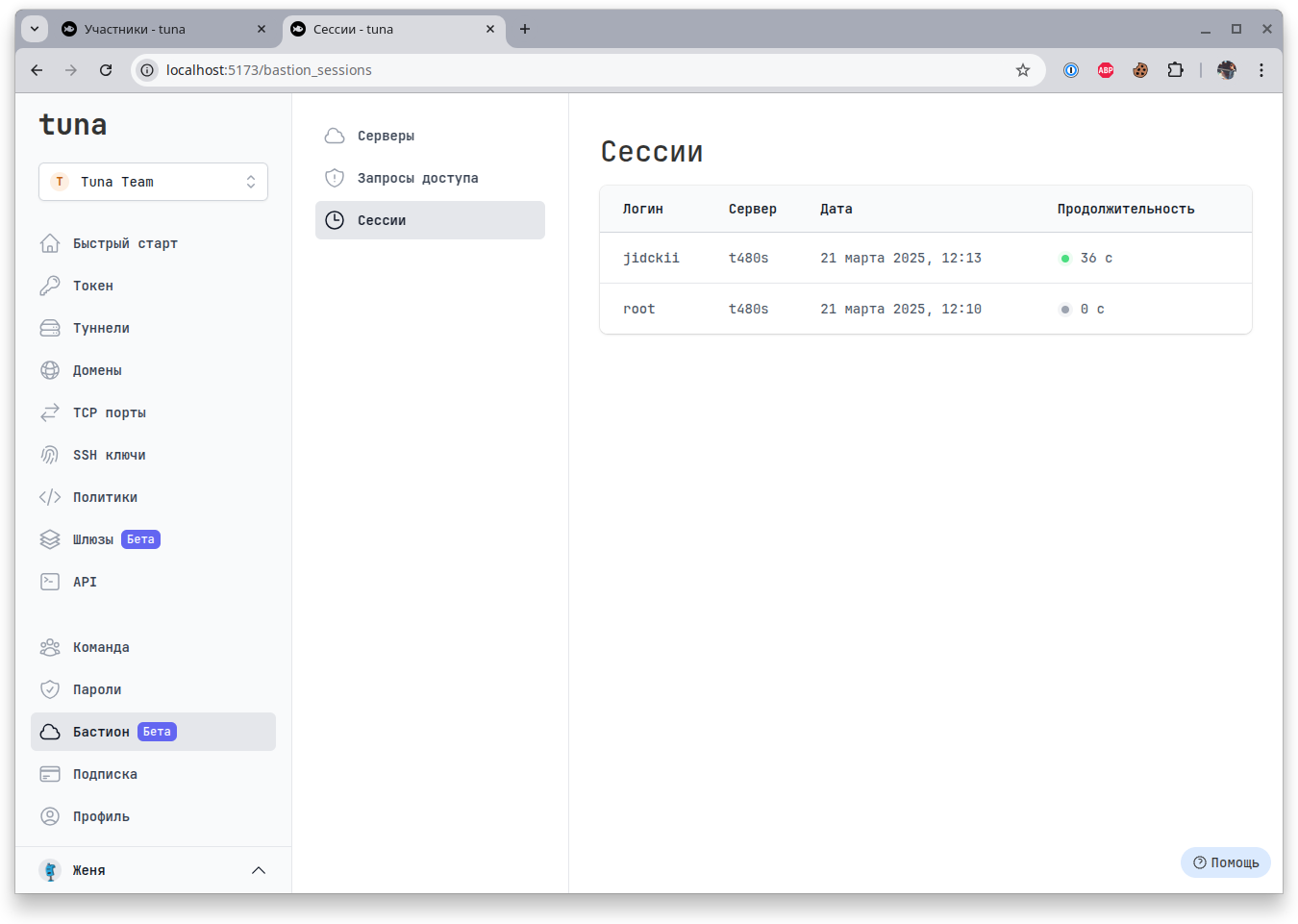Image resolution: width=1298 pixels, height=924 pixels.
Task: Open the Быстрый старт link
Action: [x=125, y=243]
